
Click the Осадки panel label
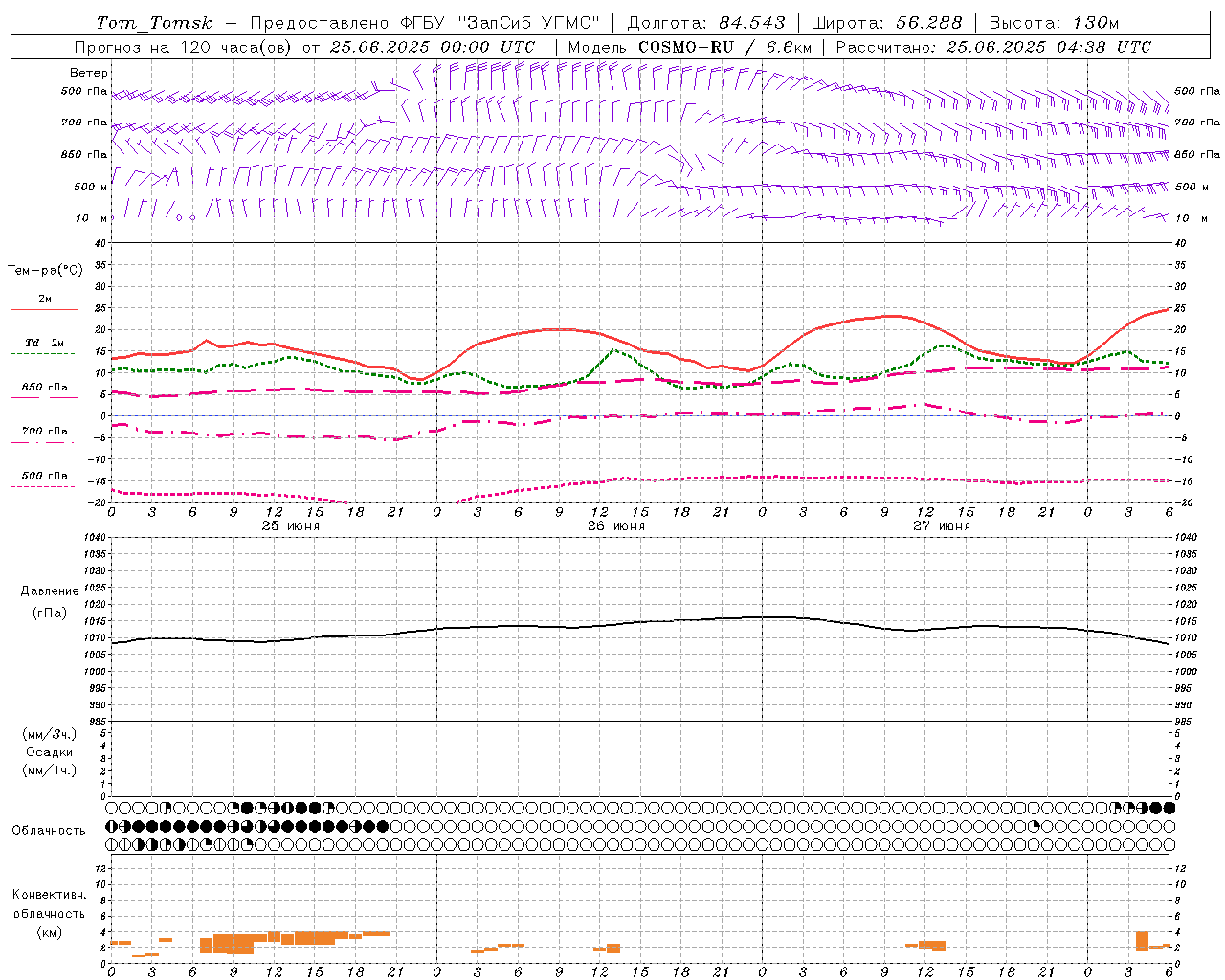50,752
